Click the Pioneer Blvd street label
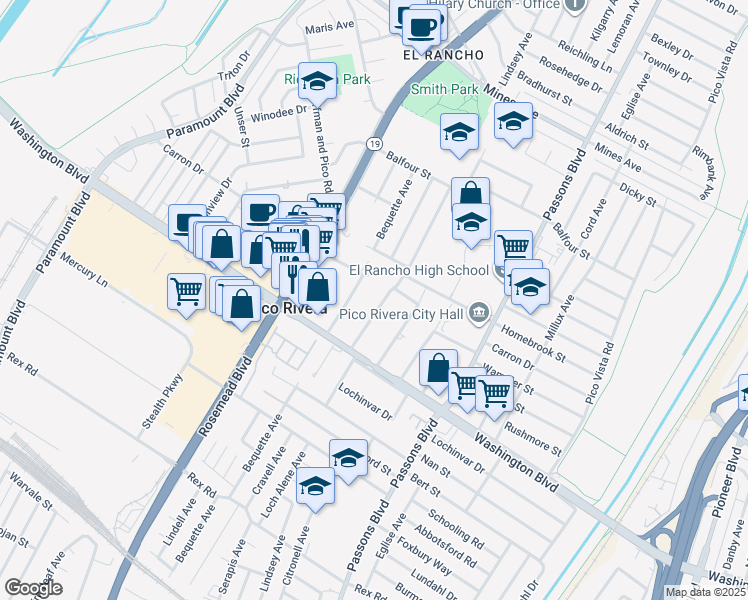Image resolution: width=748 pixels, height=600 pixels. [726, 482]
